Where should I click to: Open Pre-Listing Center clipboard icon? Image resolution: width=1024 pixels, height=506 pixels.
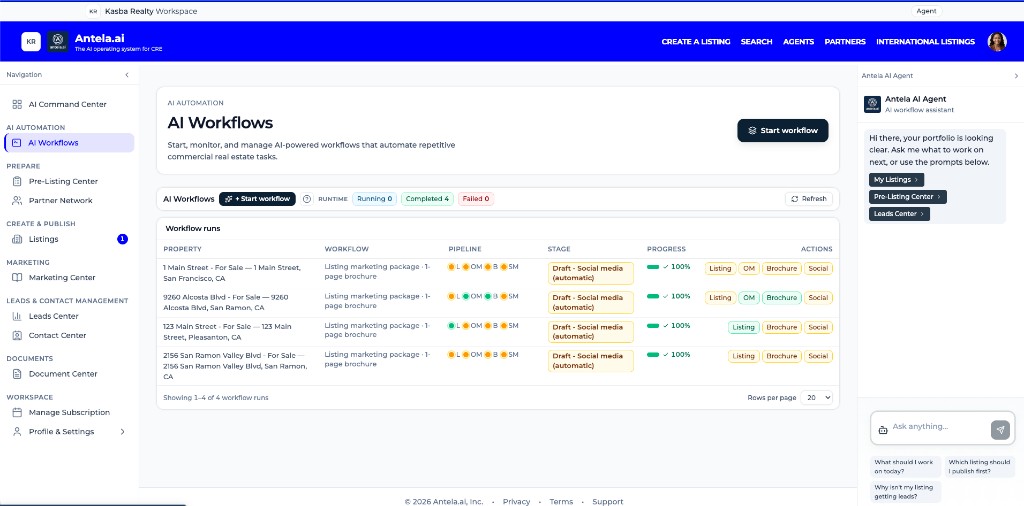[17, 182]
